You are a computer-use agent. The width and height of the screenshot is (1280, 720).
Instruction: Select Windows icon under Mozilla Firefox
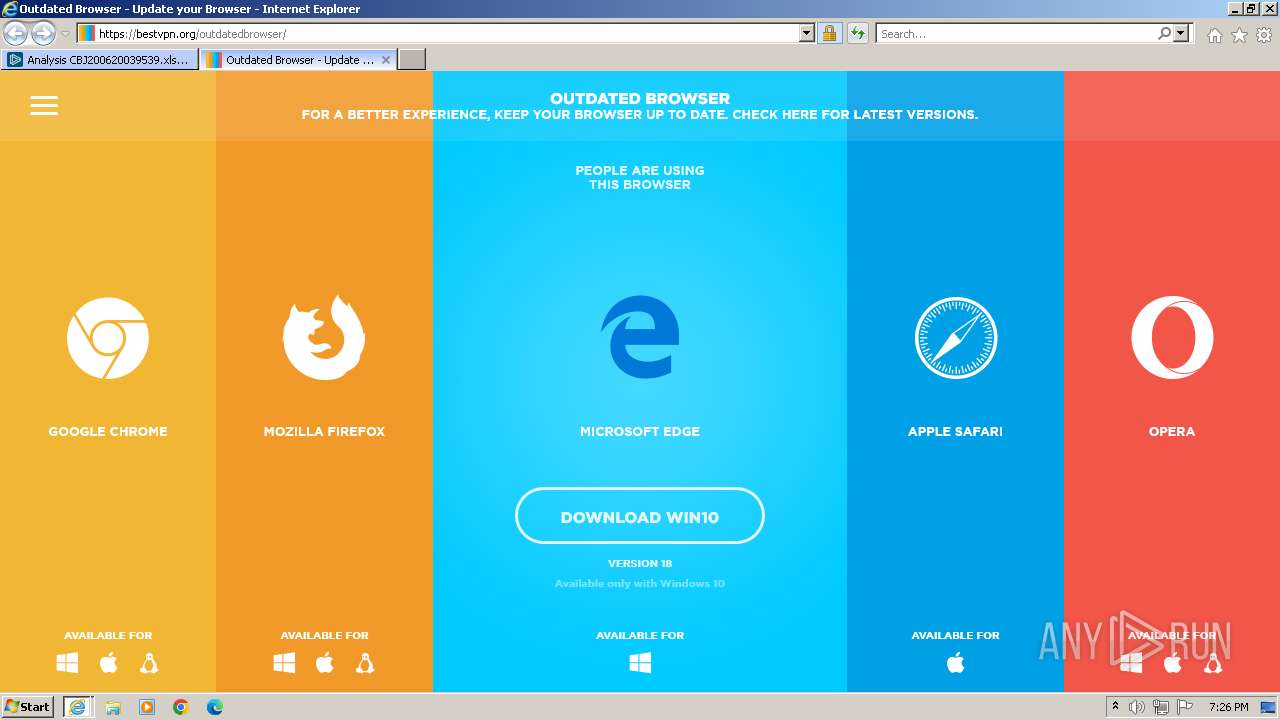284,663
